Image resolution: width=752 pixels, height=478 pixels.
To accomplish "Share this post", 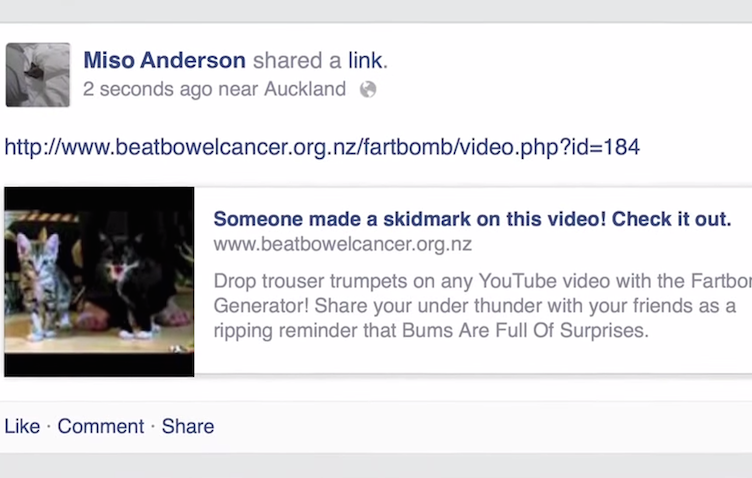I will (x=188, y=426).
